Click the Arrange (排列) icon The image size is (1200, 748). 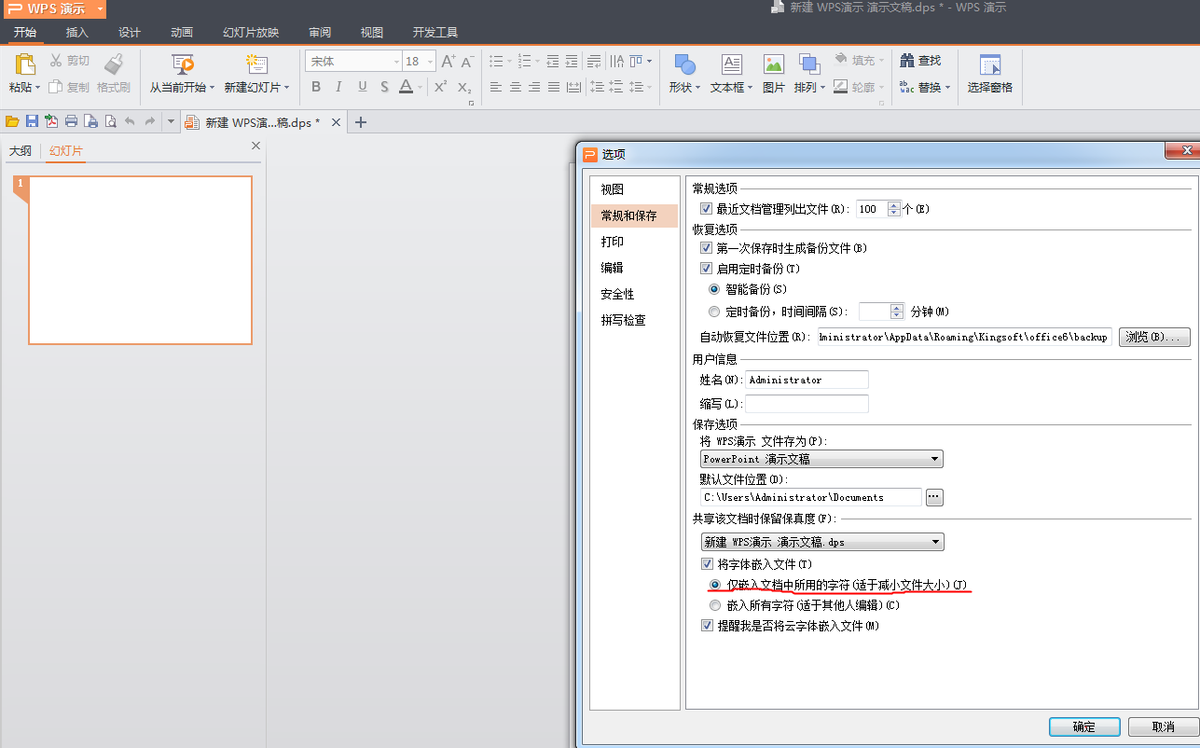pyautogui.click(x=809, y=65)
